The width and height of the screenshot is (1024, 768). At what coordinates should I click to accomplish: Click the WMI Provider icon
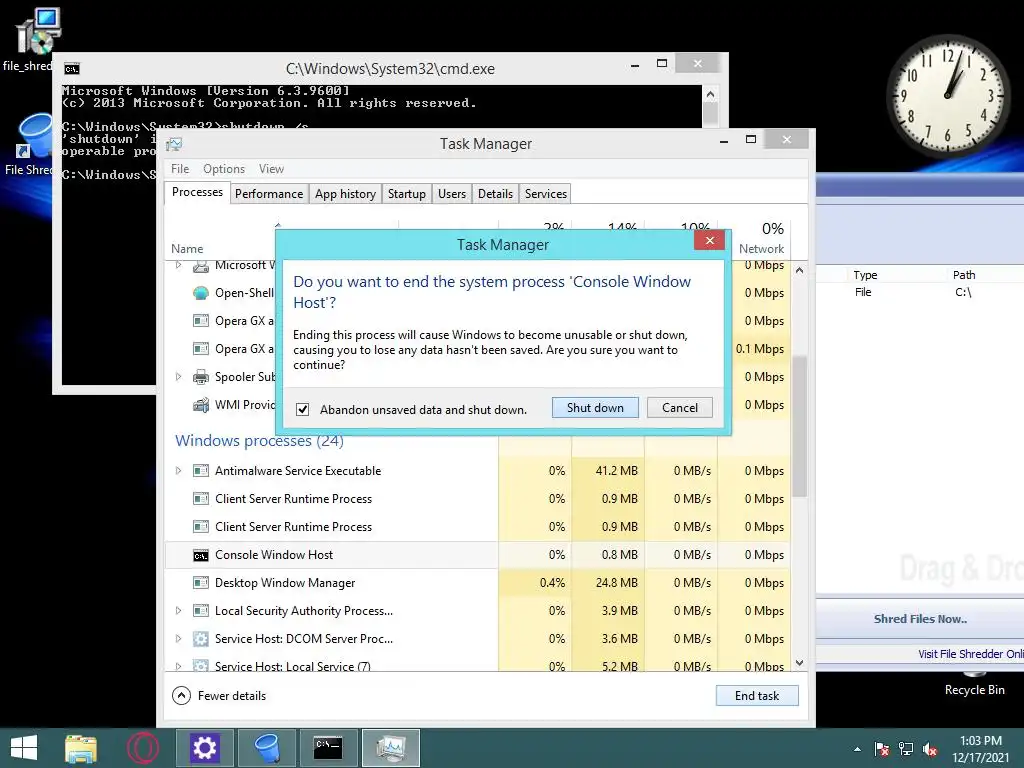(x=200, y=405)
